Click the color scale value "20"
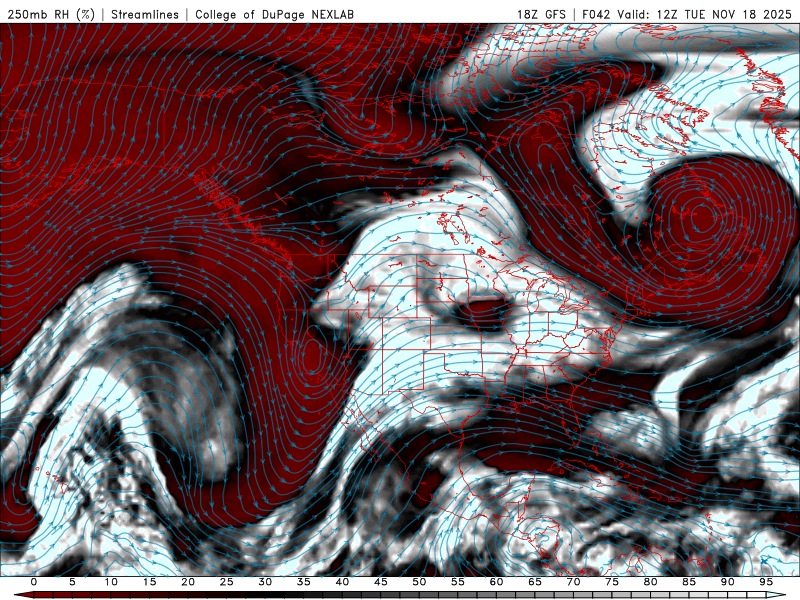 pos(188,582)
